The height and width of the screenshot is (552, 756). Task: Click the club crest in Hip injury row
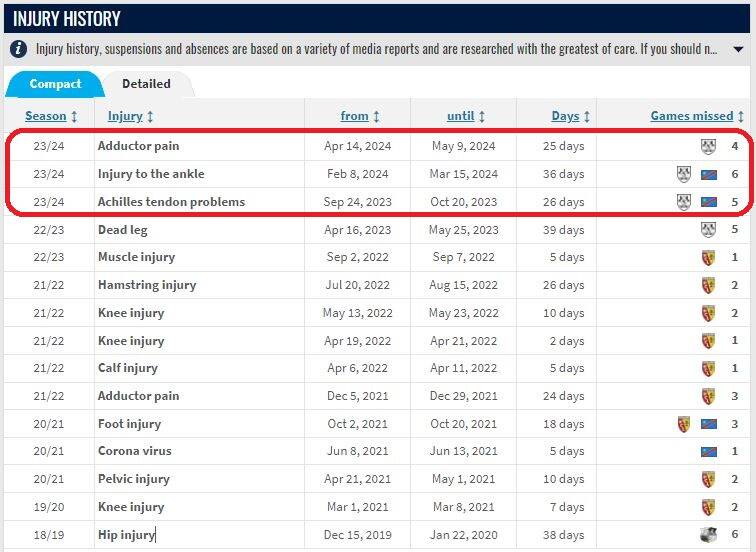point(709,535)
